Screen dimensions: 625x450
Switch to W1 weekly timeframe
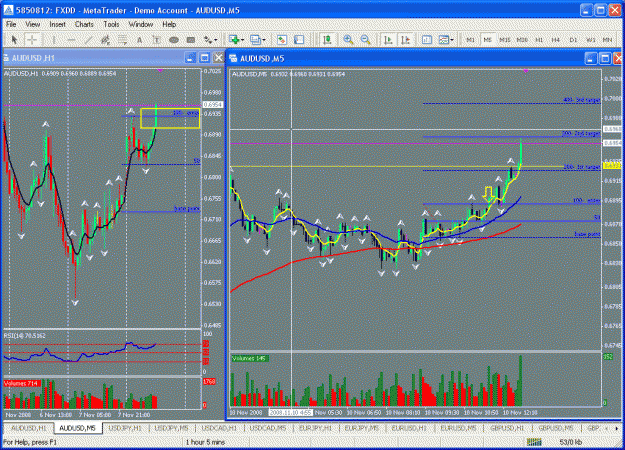pos(590,40)
